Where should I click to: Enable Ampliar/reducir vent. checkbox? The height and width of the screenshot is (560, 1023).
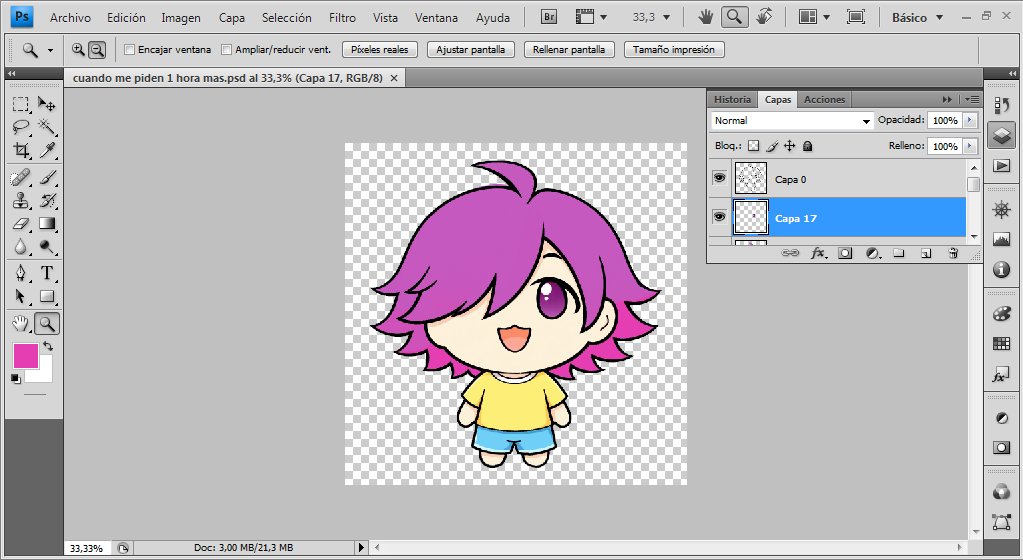click(226, 50)
